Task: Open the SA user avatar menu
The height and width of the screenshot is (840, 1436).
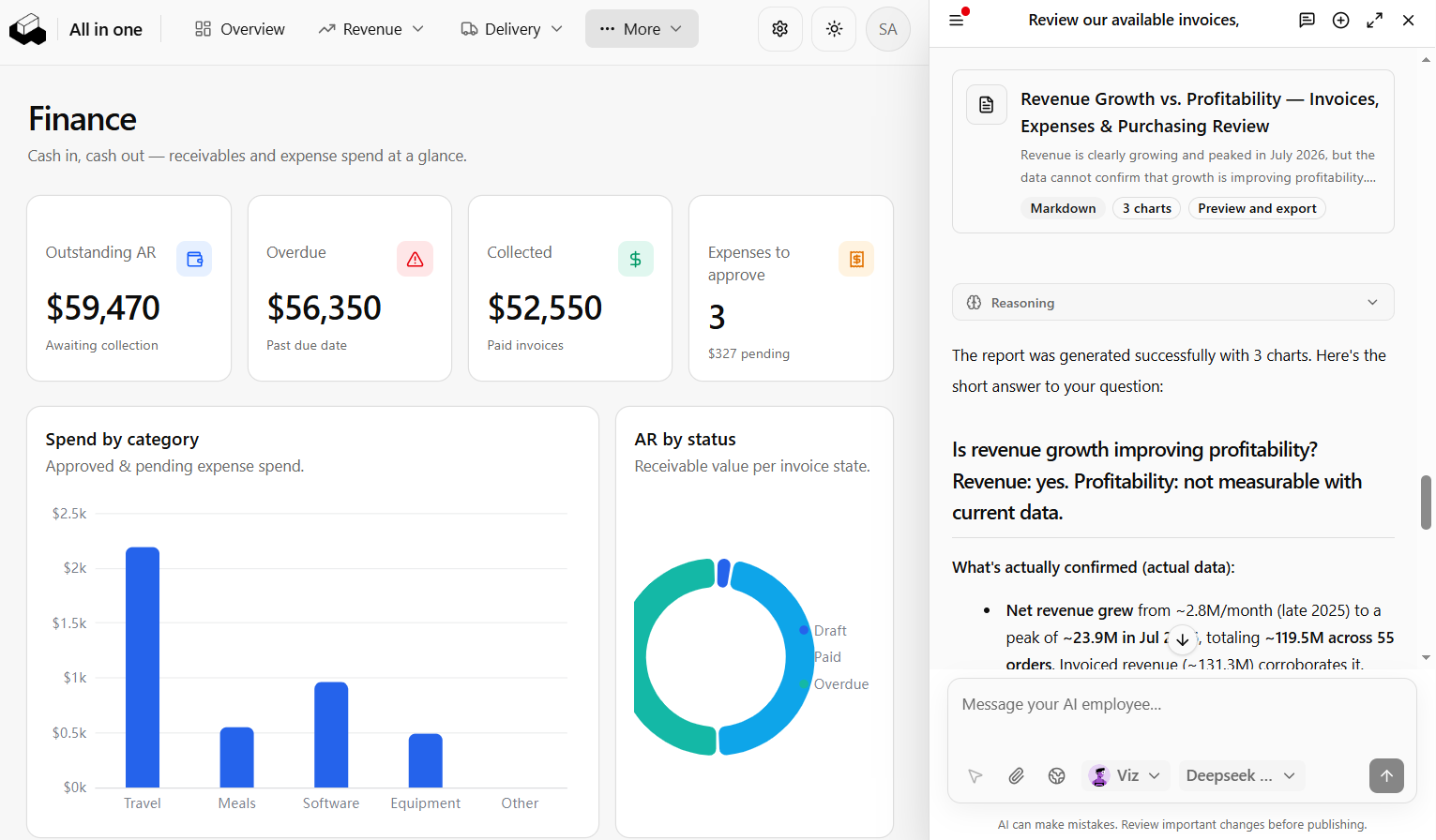Action: 887,29
